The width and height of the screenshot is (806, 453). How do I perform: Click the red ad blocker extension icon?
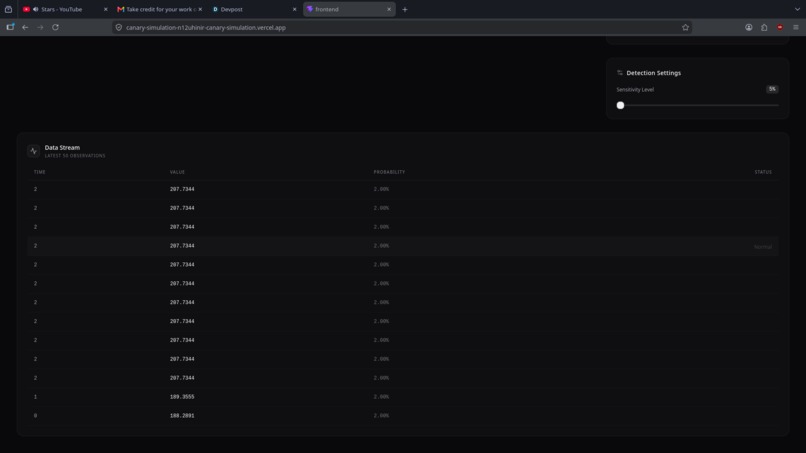pyautogui.click(x=780, y=27)
